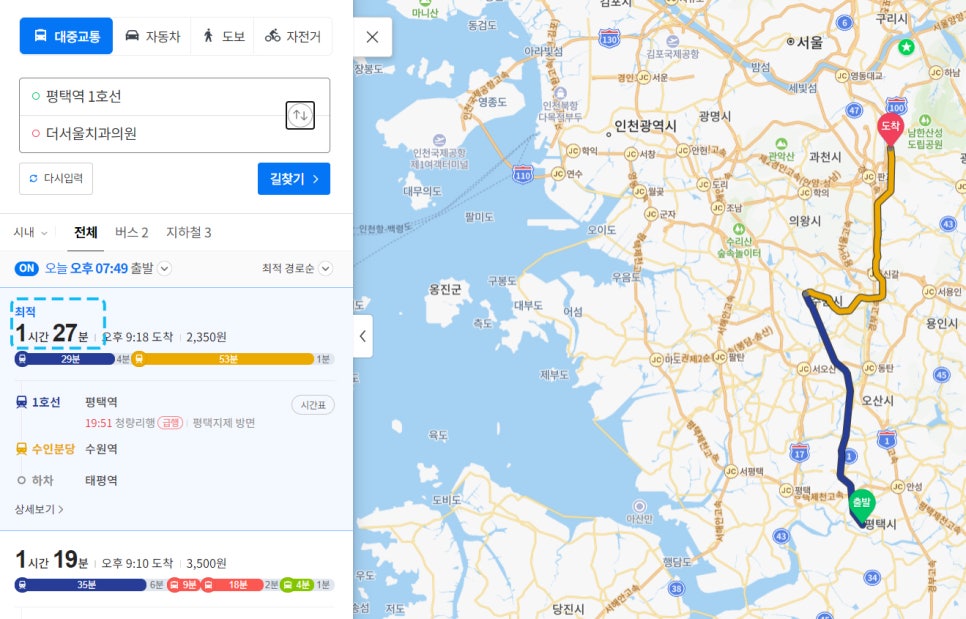The width and height of the screenshot is (966, 619).
Task: Switch to the 버스 2 tab
Action: coord(131,233)
